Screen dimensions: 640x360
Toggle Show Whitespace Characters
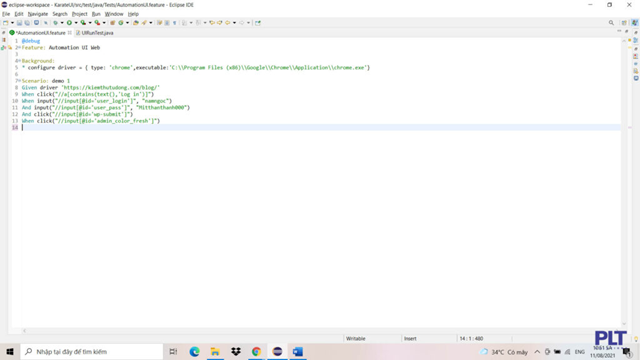pyautogui.click(x=174, y=23)
